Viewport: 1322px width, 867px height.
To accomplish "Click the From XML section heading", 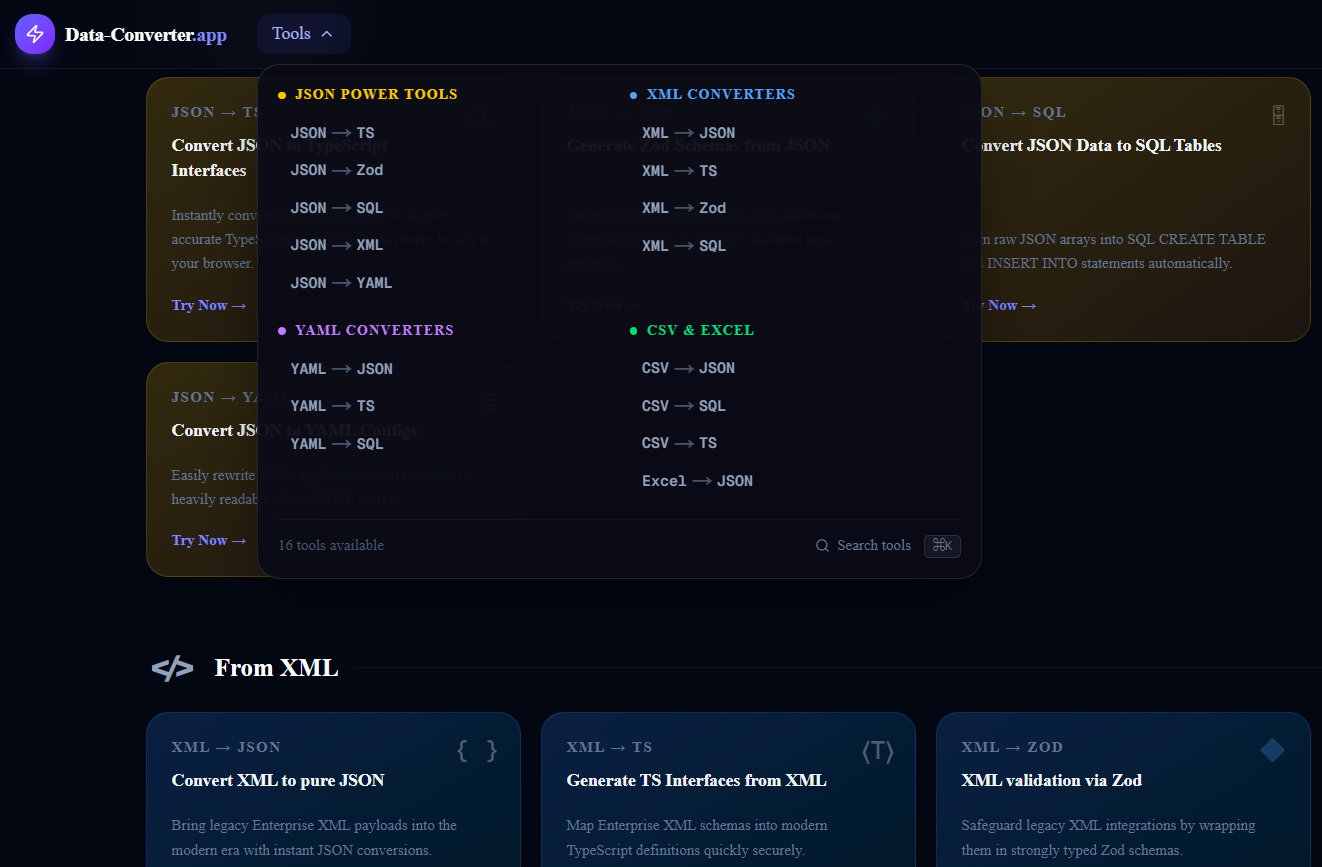I will point(276,668).
